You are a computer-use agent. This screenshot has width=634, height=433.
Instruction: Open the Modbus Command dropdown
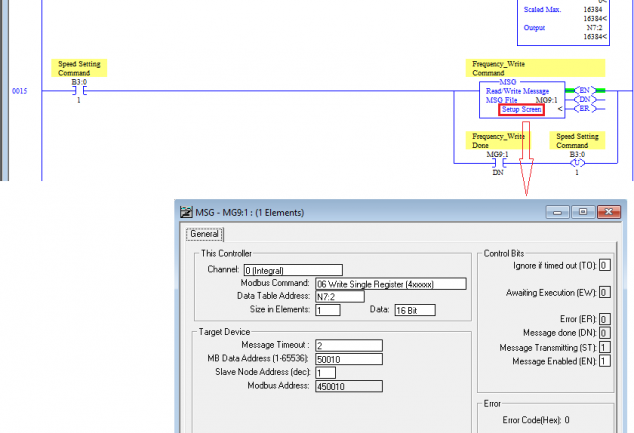point(391,284)
